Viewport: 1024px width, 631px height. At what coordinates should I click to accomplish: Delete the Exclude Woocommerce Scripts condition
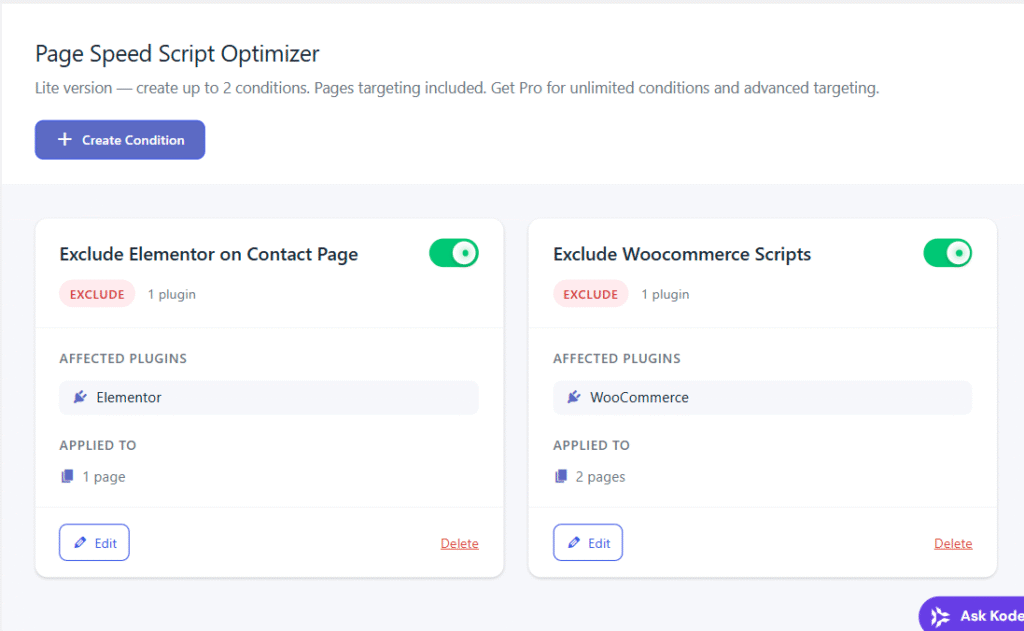(x=953, y=544)
